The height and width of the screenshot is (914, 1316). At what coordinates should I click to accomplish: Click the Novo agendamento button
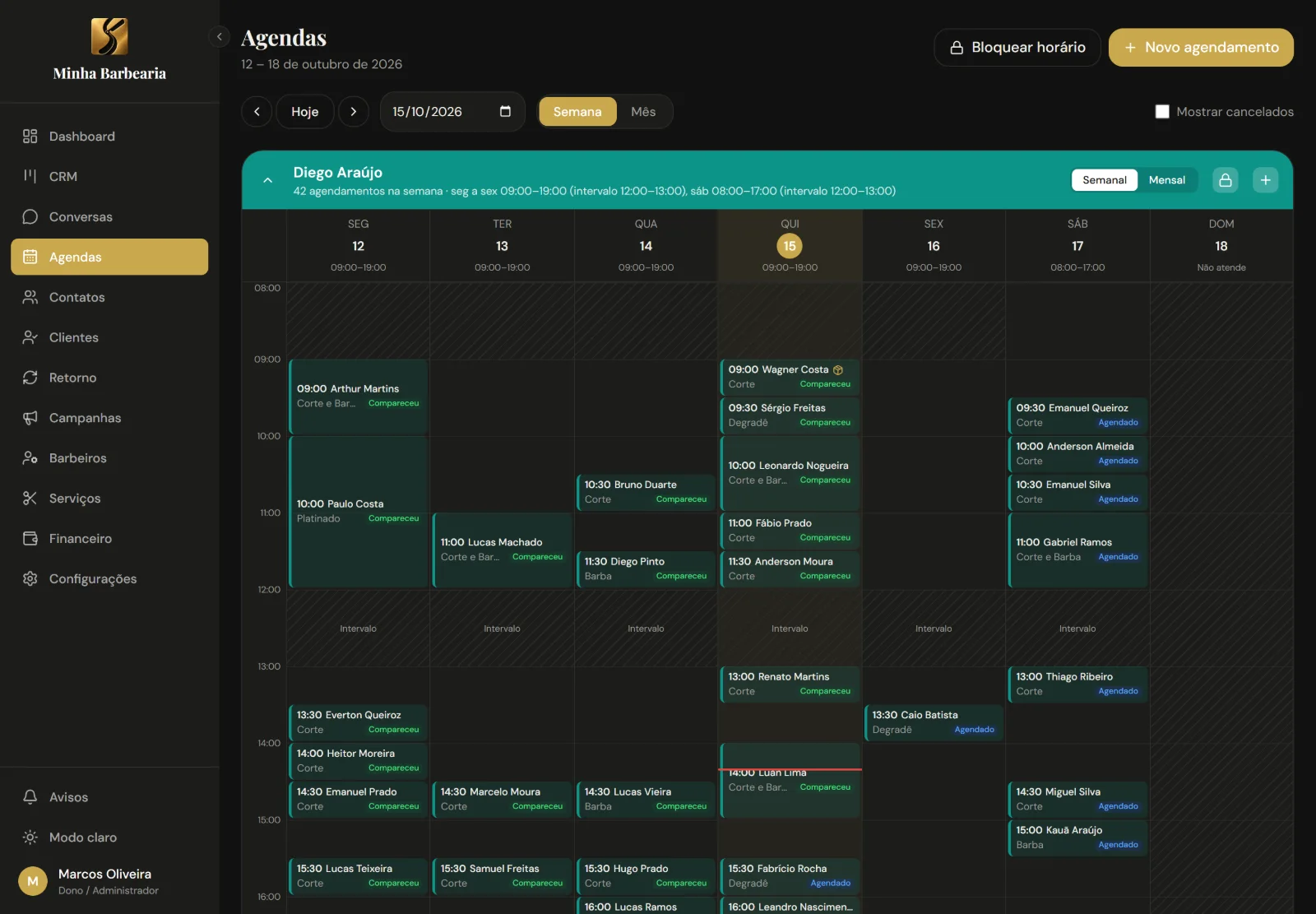coord(1201,48)
